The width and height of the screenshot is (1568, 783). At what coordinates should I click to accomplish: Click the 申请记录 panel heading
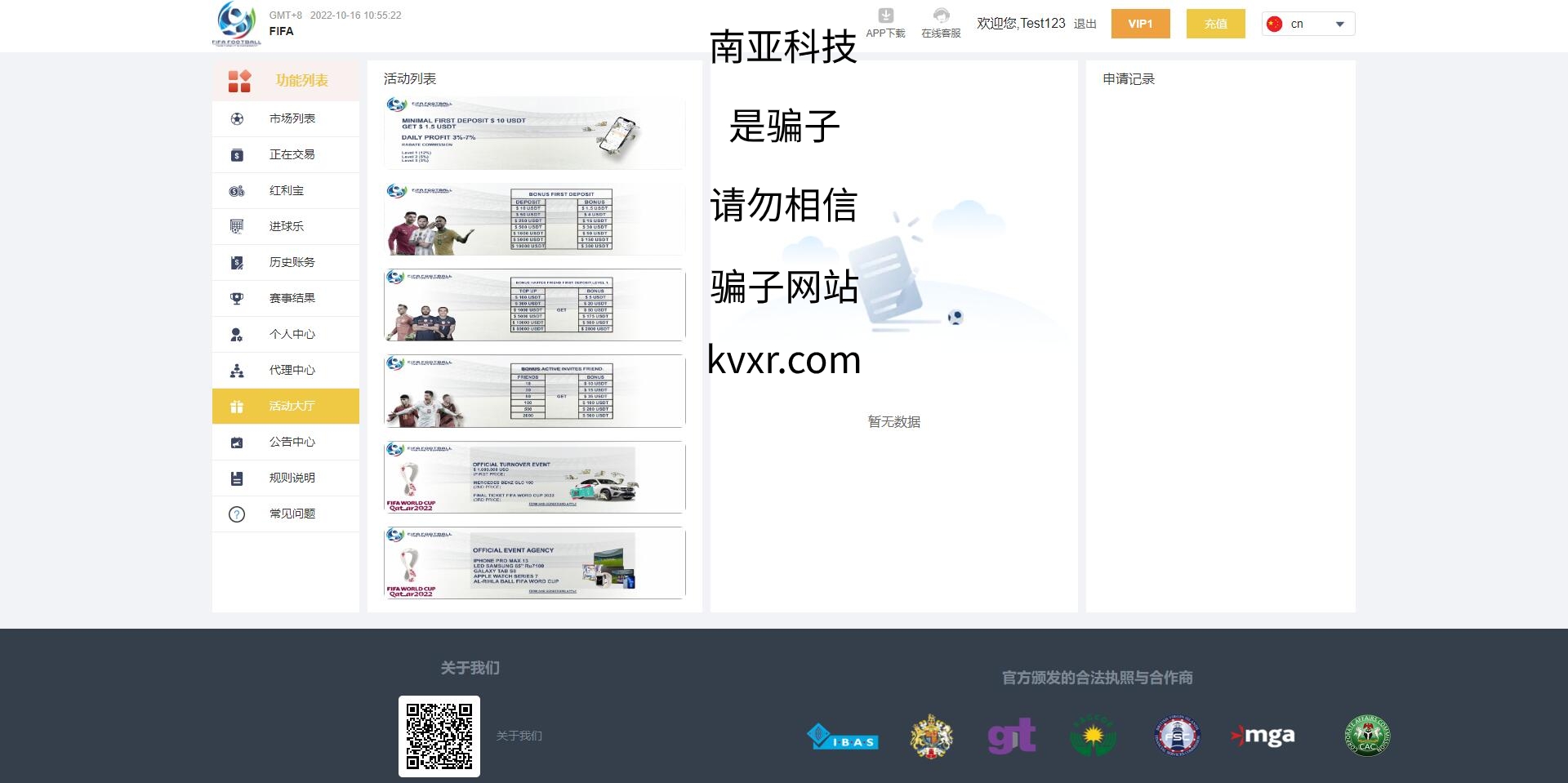(1129, 79)
